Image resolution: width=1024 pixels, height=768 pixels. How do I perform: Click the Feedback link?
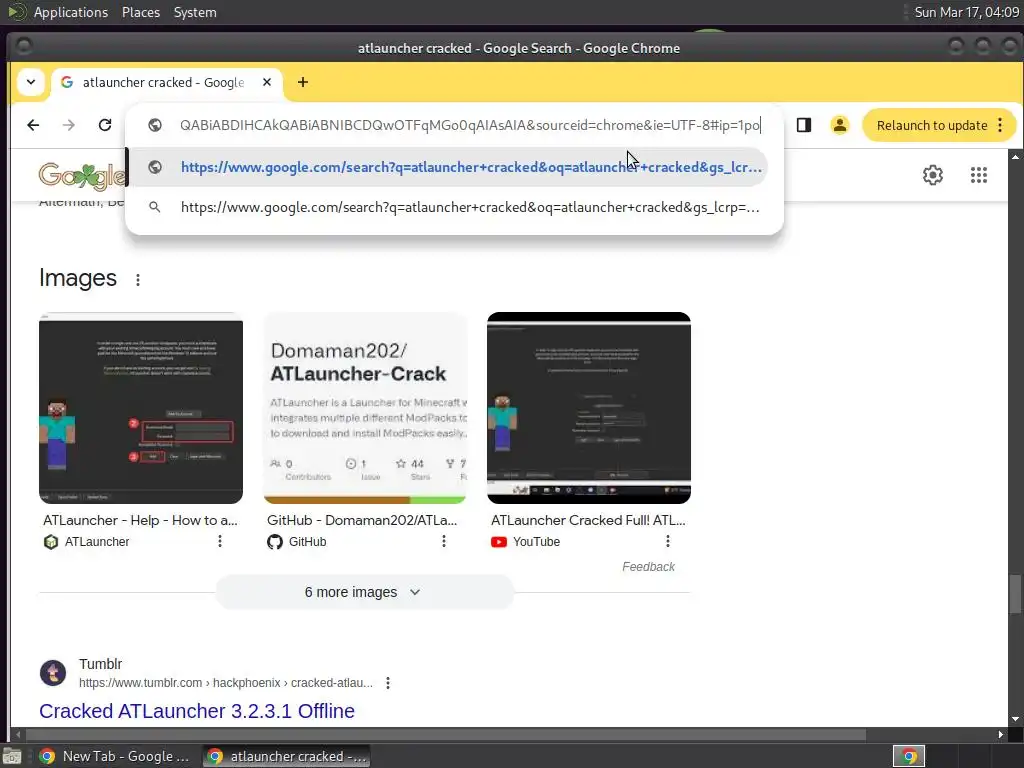click(x=648, y=567)
